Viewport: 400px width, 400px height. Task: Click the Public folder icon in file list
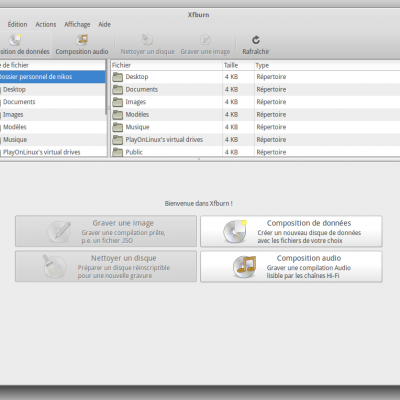pyautogui.click(x=117, y=152)
